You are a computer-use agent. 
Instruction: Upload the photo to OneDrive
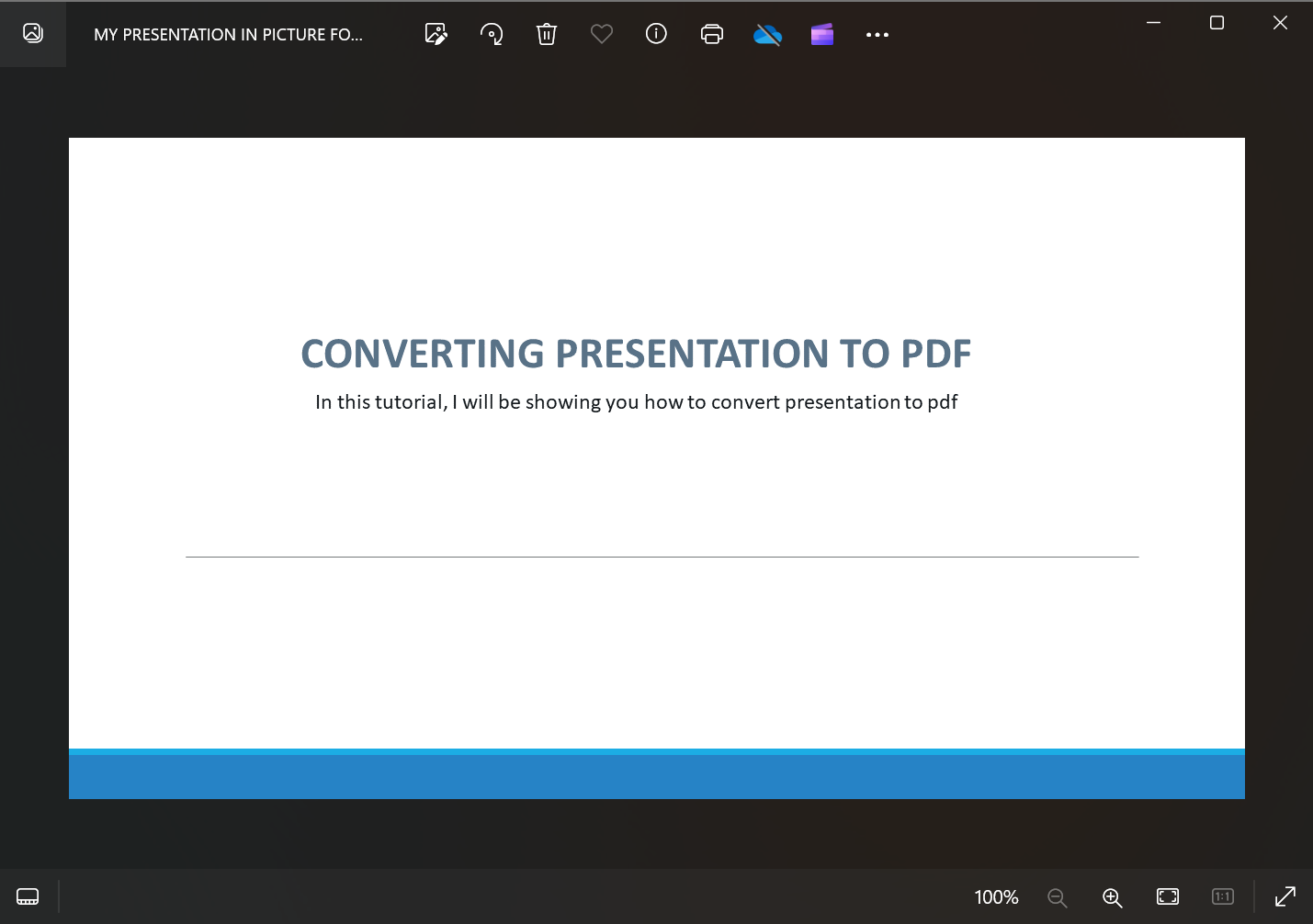(767, 34)
